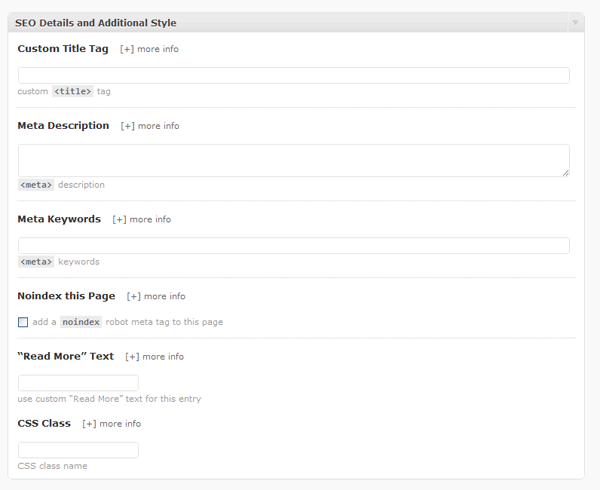
Task: Enable the noindex robot meta tag checkbox
Action: [23, 322]
